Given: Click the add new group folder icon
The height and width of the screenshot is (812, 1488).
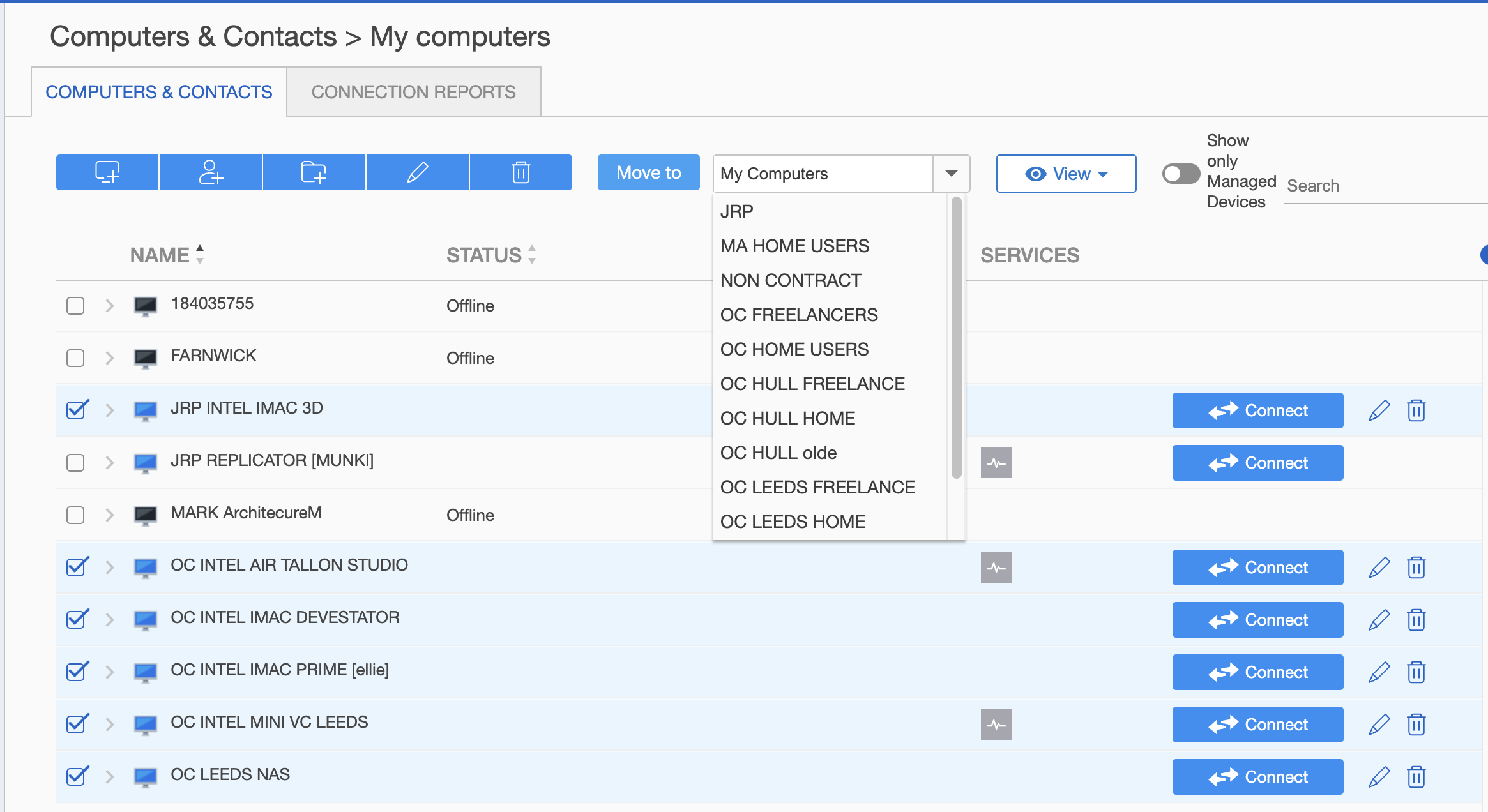Looking at the screenshot, I should pos(314,172).
